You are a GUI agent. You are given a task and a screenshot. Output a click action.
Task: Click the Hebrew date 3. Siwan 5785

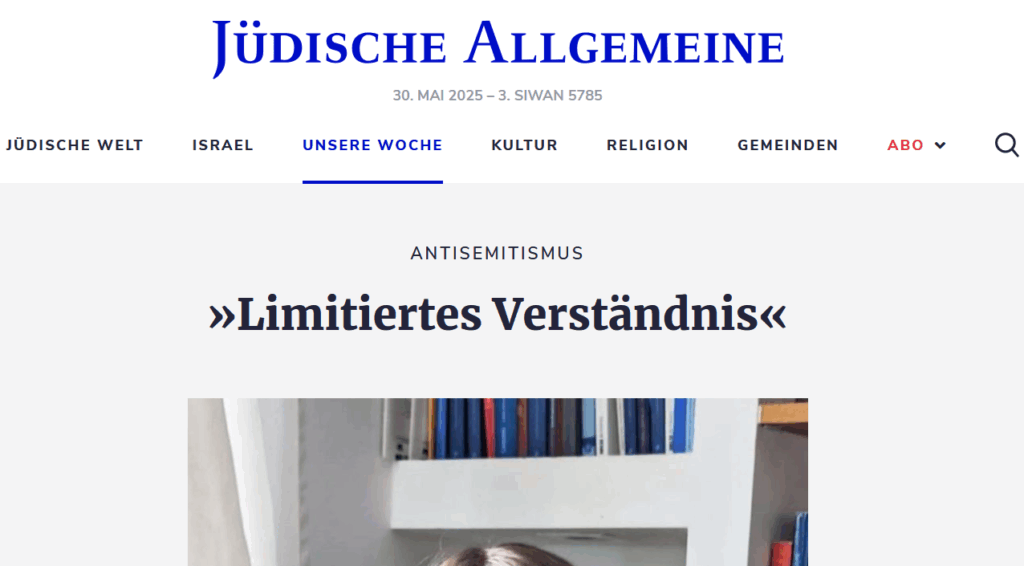point(550,95)
